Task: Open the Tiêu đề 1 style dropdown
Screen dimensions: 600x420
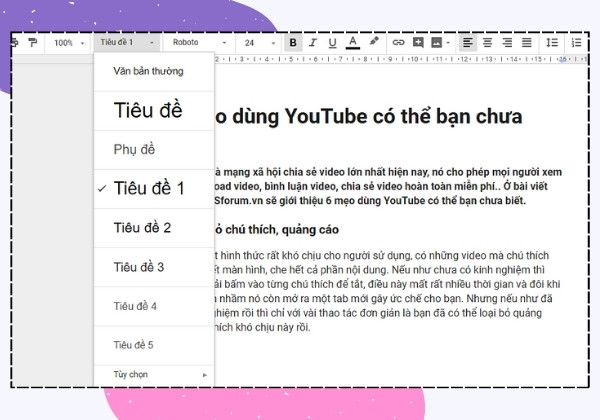Action: (x=127, y=42)
